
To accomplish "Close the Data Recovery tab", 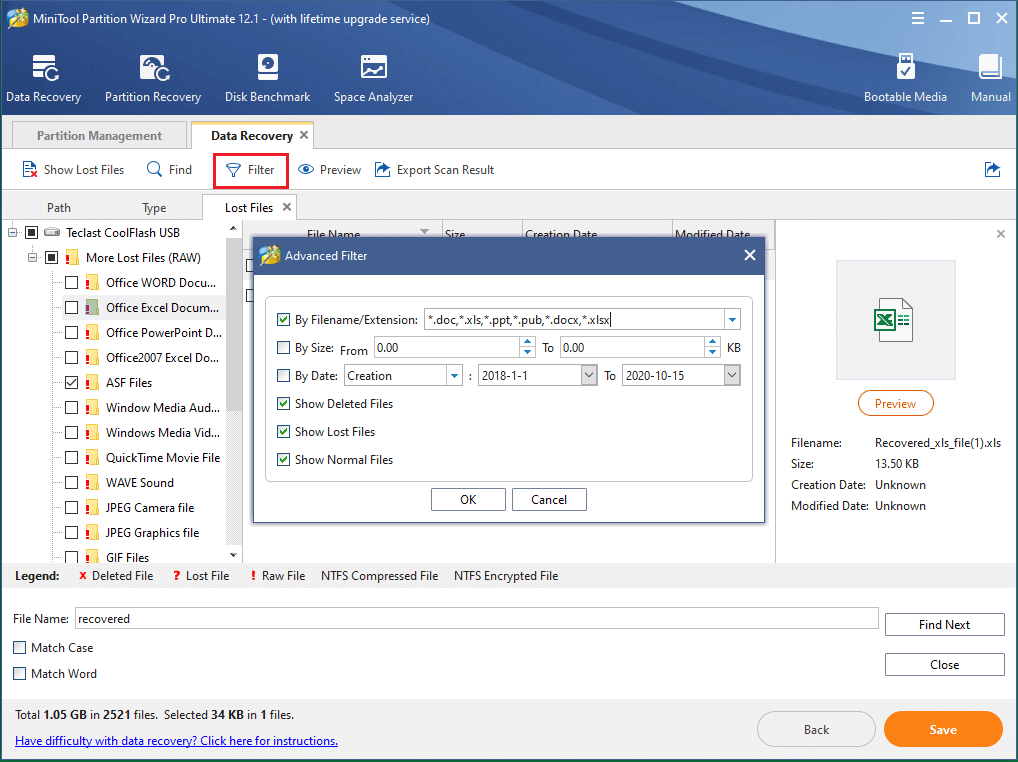I will pos(304,135).
